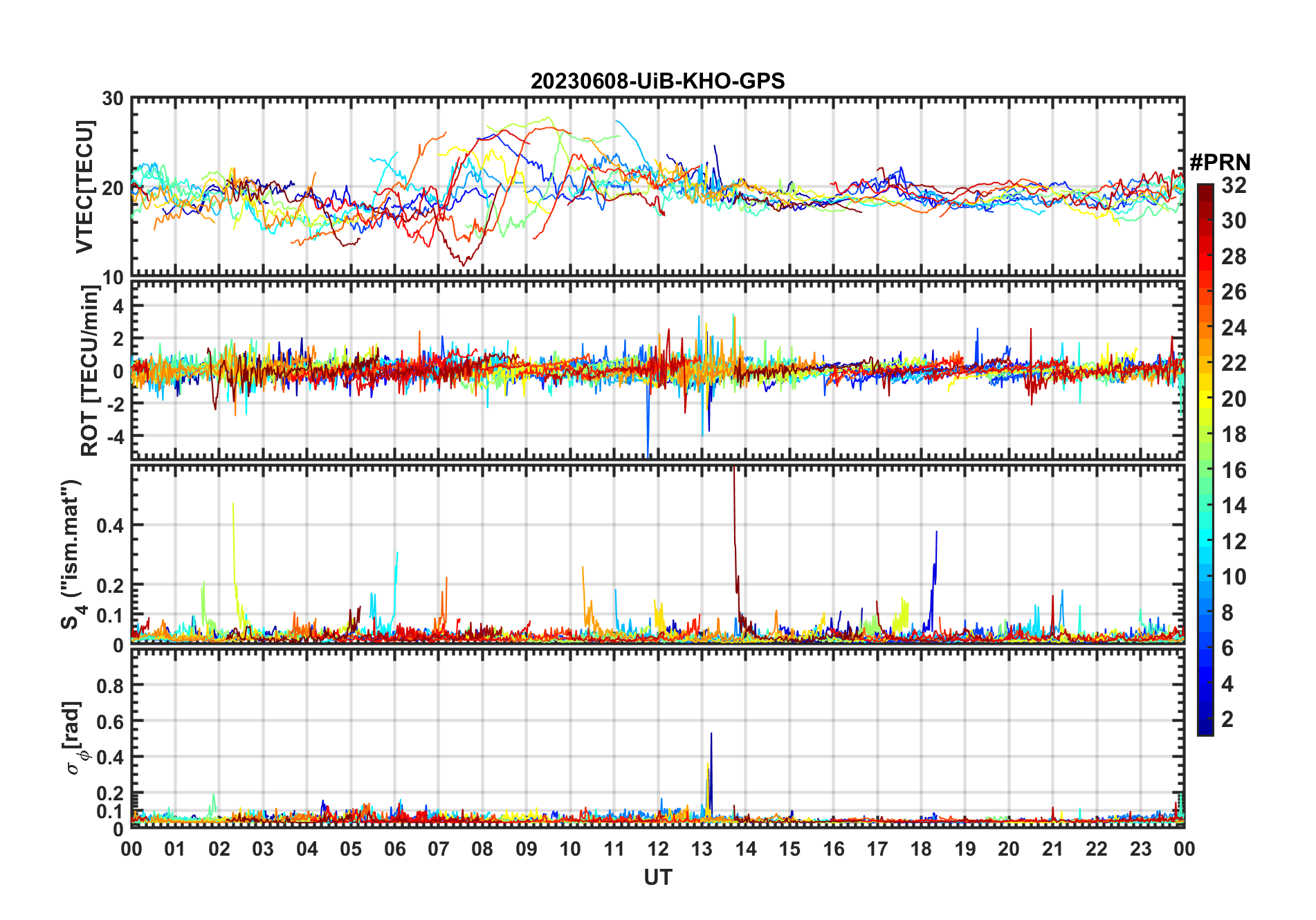Image resolution: width=1316 pixels, height=920 pixels.
Task: Click the yellow-green S4 spike near 02 UT
Action: (234, 546)
